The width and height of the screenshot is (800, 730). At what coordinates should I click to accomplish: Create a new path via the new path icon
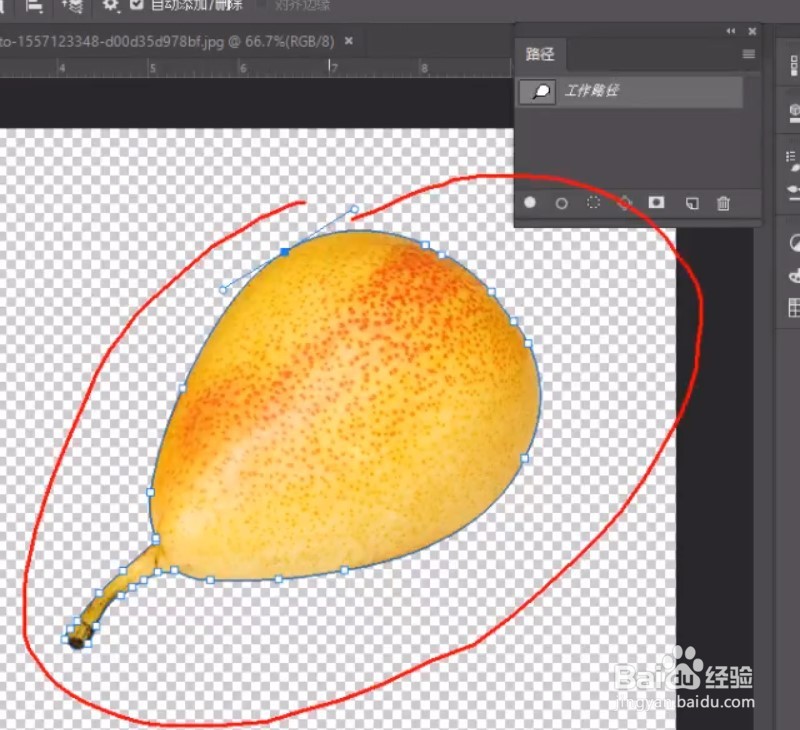point(691,204)
